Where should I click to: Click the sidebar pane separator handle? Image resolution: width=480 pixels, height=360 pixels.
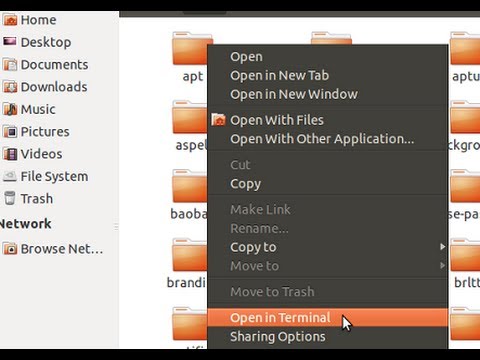[116, 227]
